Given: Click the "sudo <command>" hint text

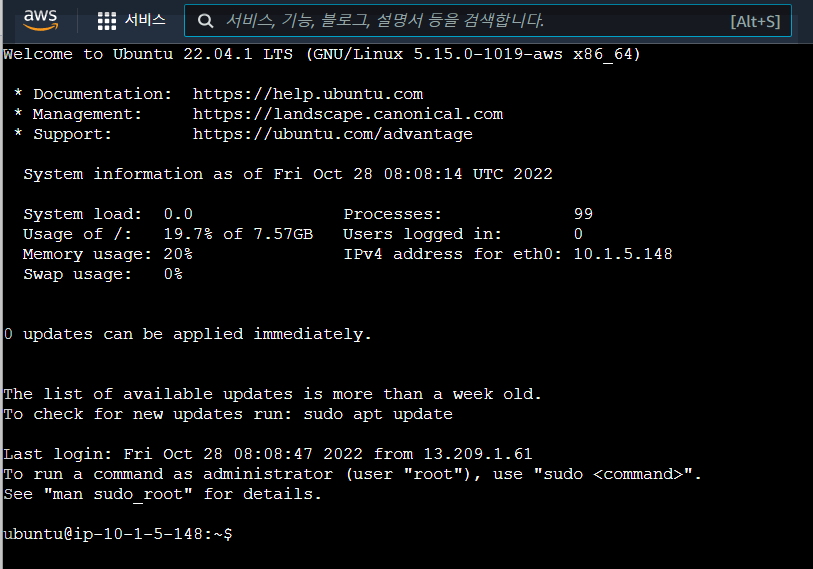Looking at the screenshot, I should (x=613, y=474).
